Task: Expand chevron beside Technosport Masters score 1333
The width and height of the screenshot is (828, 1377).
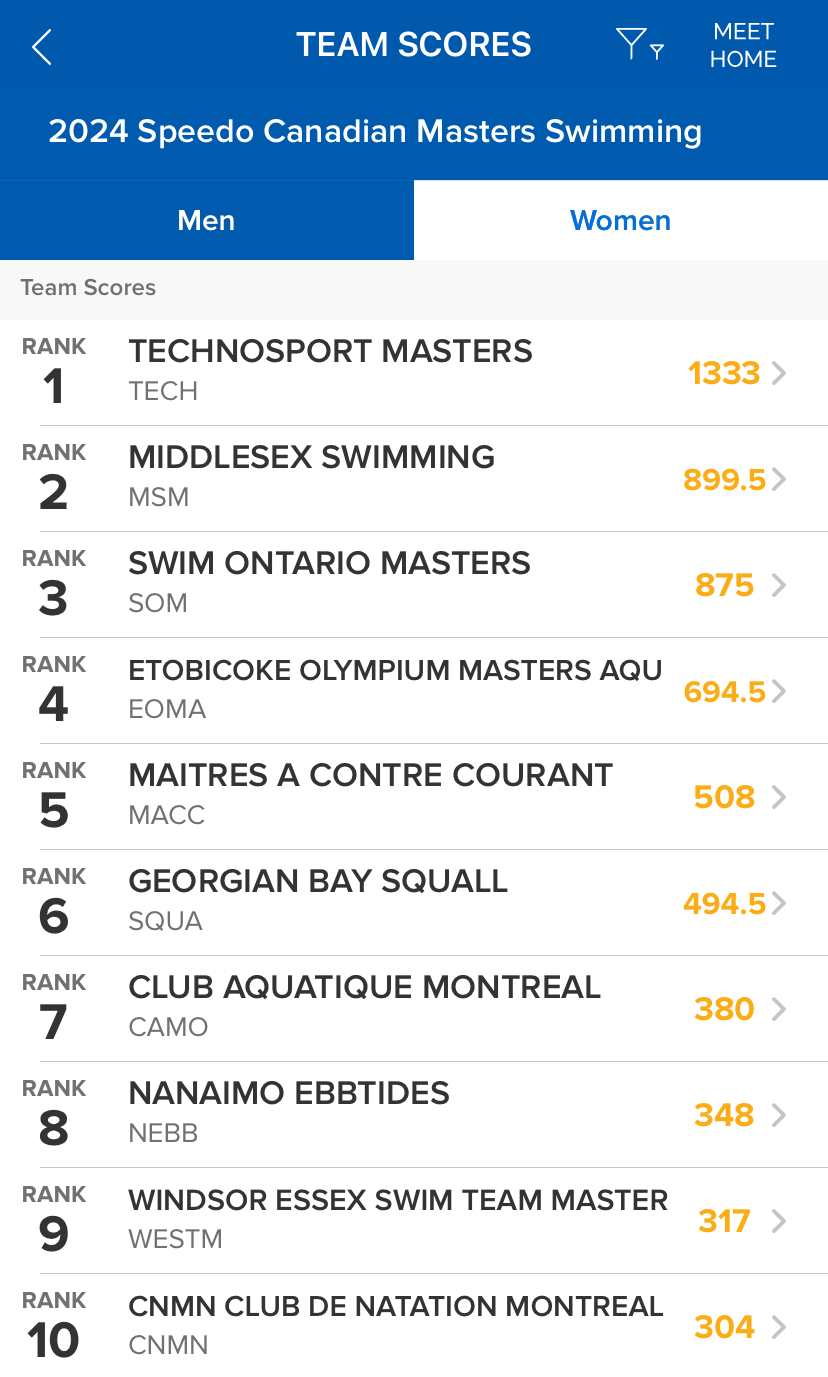Action: [x=779, y=373]
